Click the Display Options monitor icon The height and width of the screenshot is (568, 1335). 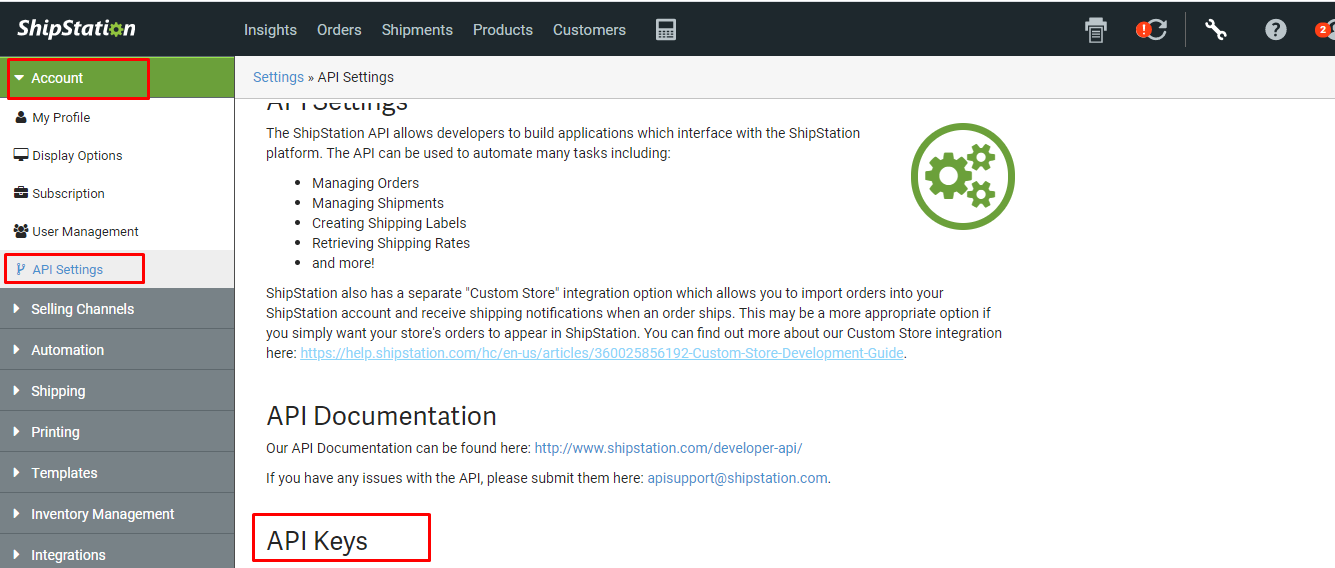(21, 155)
